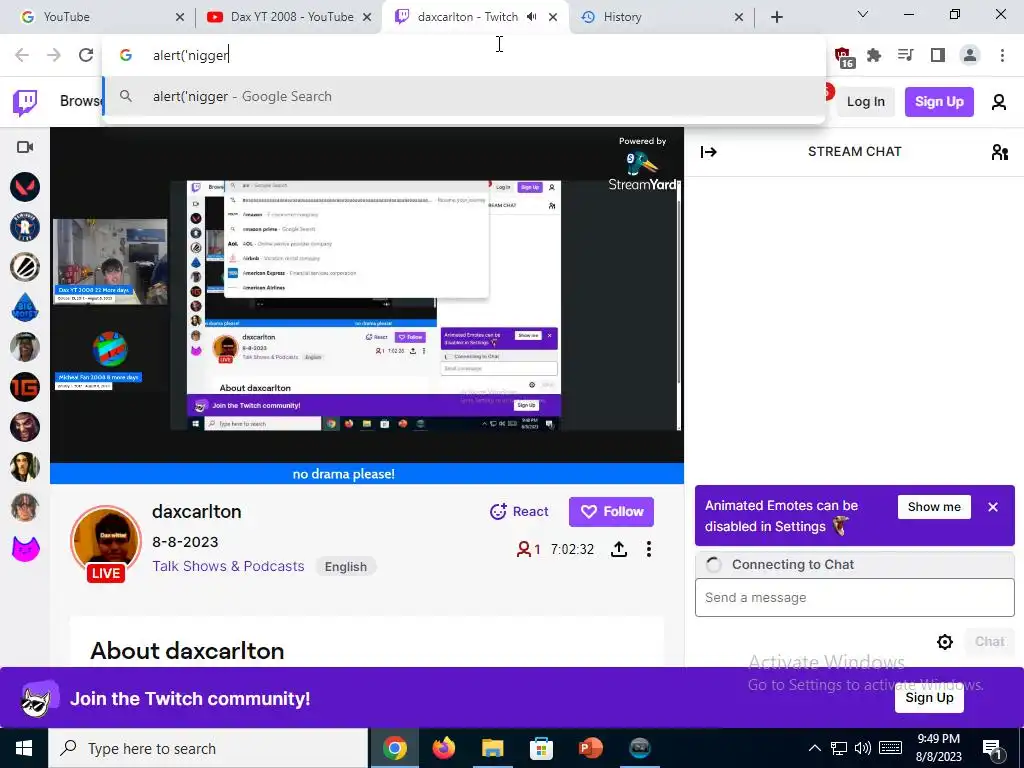Open the Big Moist blue drop channel avatar
This screenshot has width=1024, height=768.
25,307
